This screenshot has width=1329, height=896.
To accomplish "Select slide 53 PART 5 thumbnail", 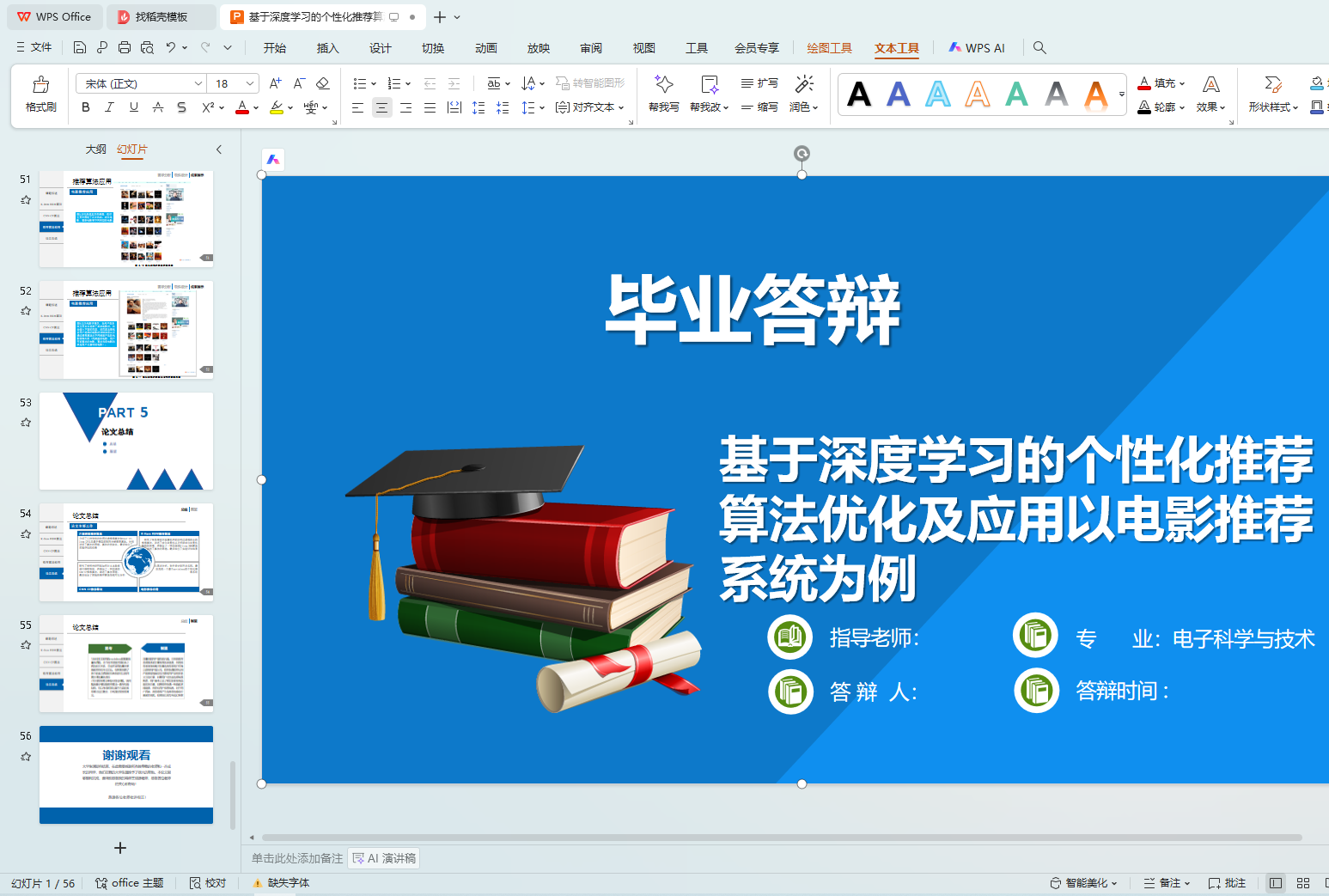I will point(126,442).
